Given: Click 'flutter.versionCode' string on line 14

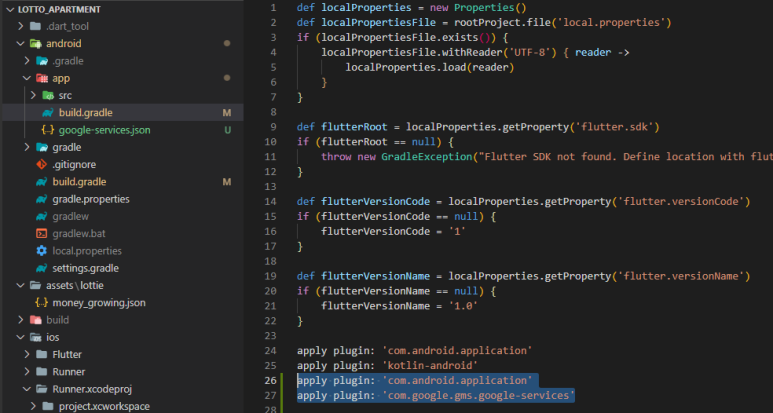Looking at the screenshot, I should click(680, 202).
